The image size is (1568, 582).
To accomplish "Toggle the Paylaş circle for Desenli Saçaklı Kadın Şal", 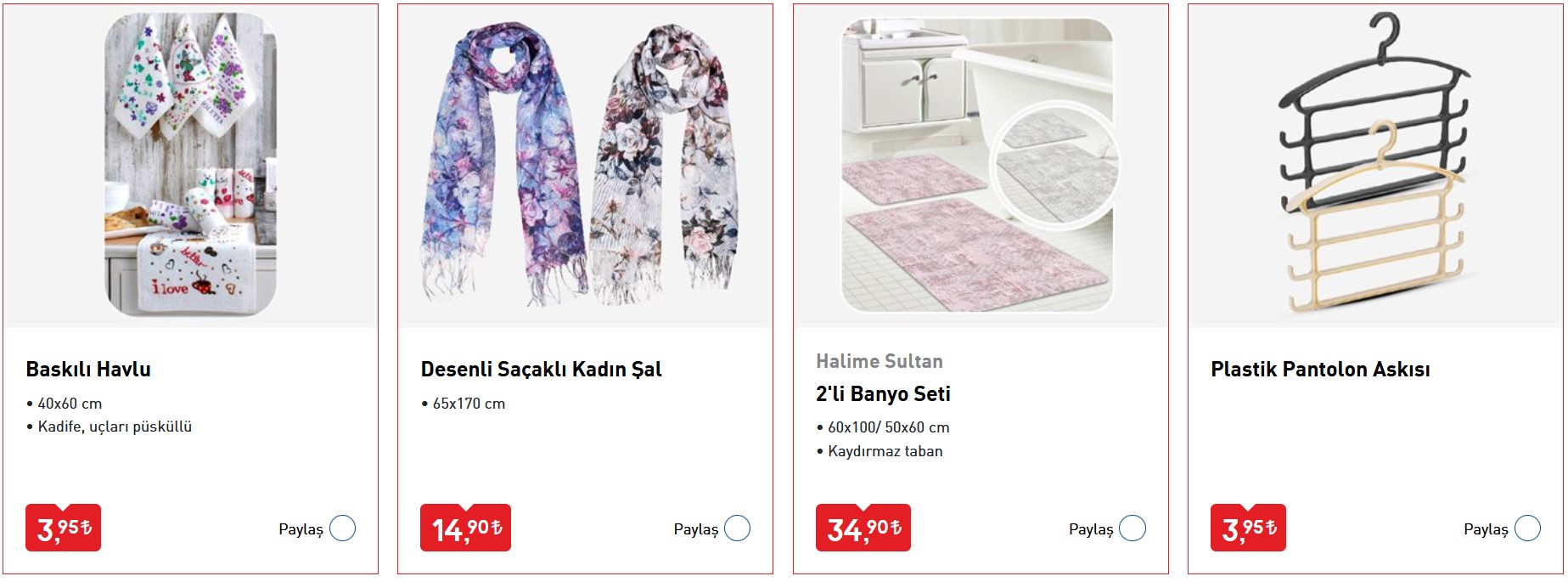I will tap(737, 528).
